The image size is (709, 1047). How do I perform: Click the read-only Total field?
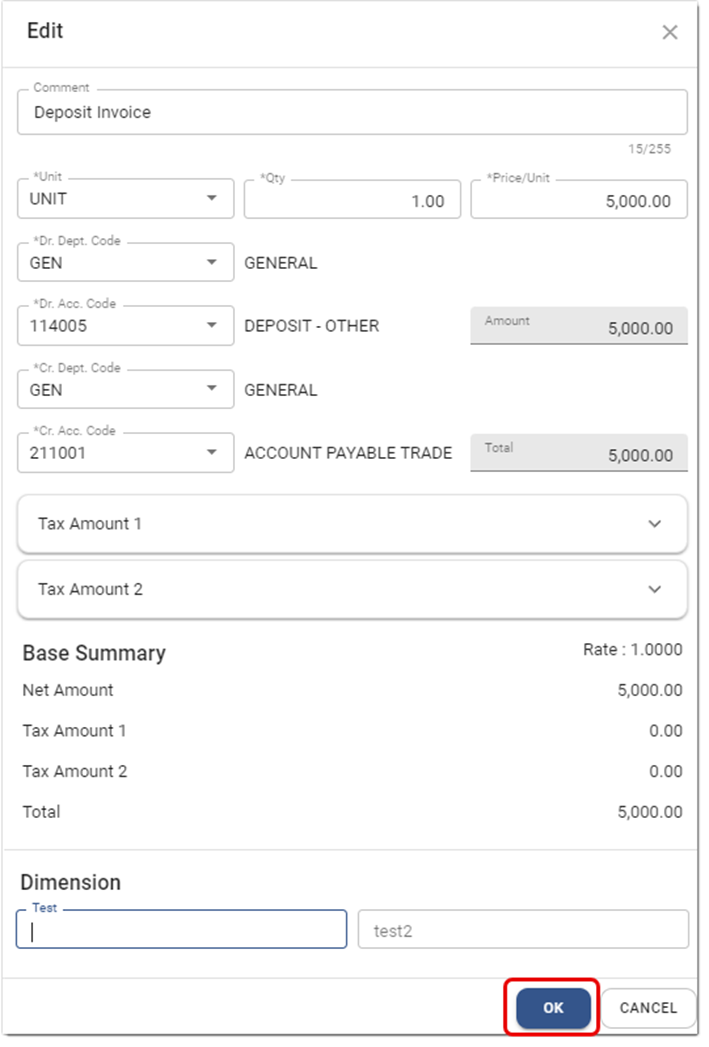point(579,453)
